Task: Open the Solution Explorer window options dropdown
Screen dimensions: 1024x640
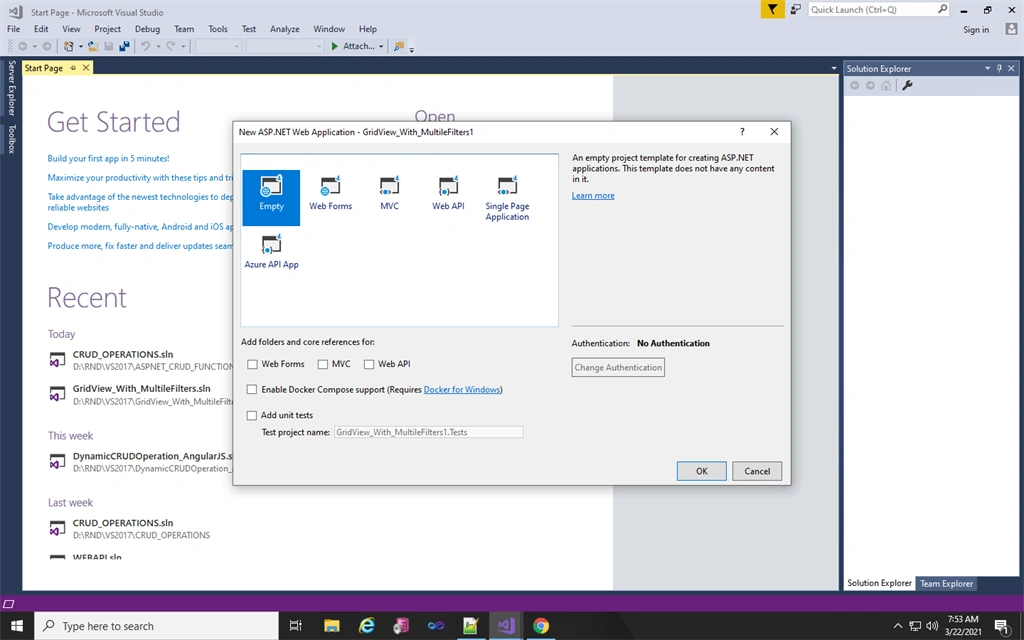Action: (987, 68)
